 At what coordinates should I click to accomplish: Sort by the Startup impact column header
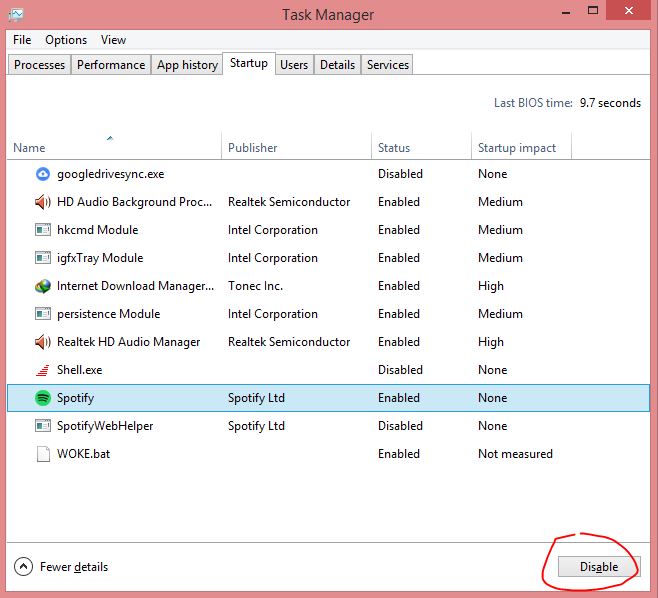521,147
